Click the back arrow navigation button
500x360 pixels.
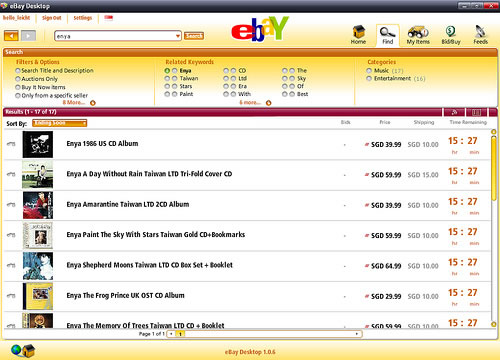tap(11, 36)
